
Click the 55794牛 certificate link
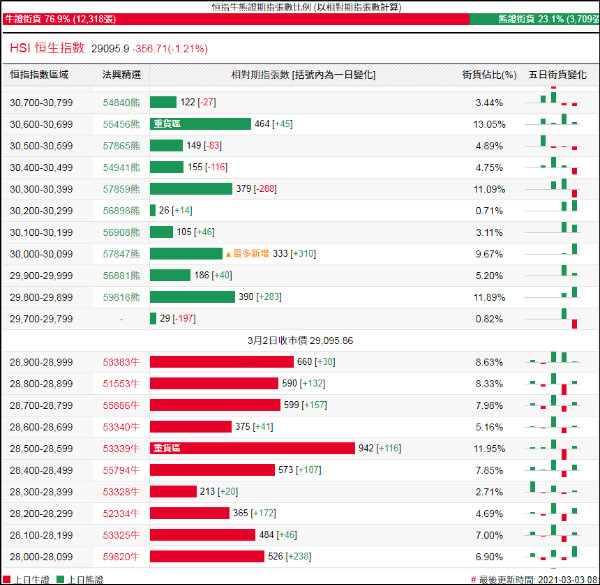[121, 470]
